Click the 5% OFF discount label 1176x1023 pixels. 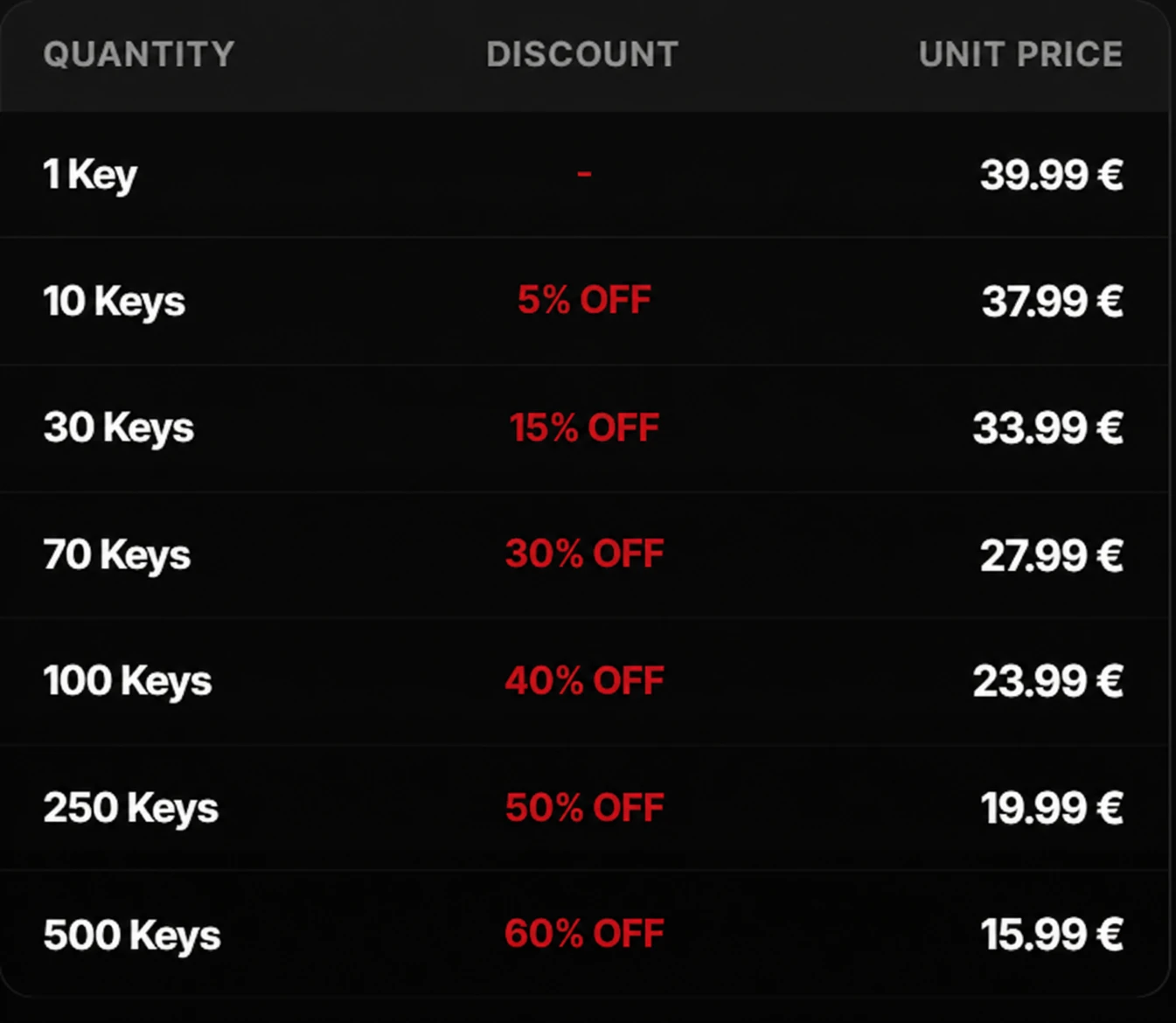(584, 300)
